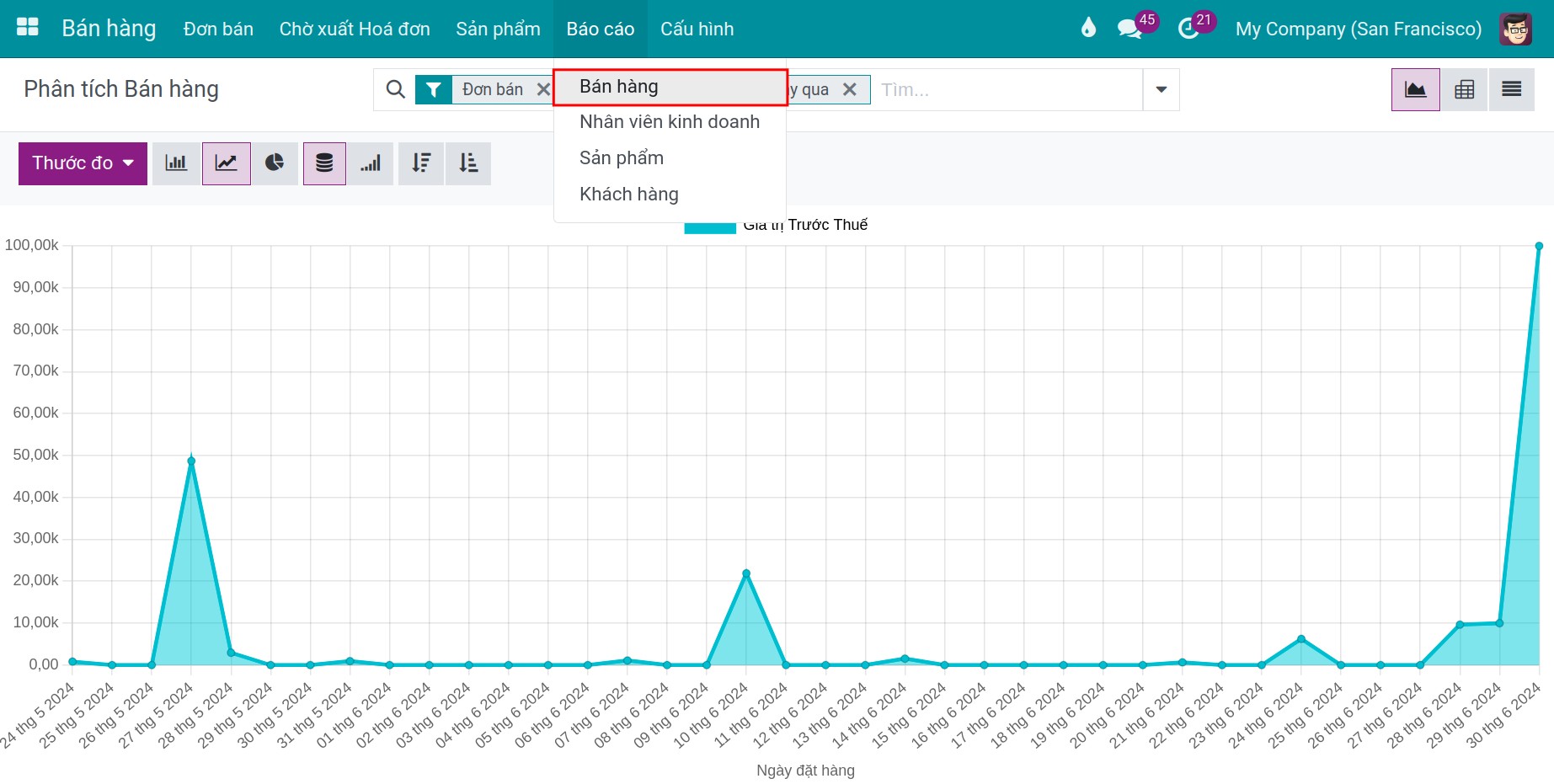Select pie chart mode

click(275, 163)
